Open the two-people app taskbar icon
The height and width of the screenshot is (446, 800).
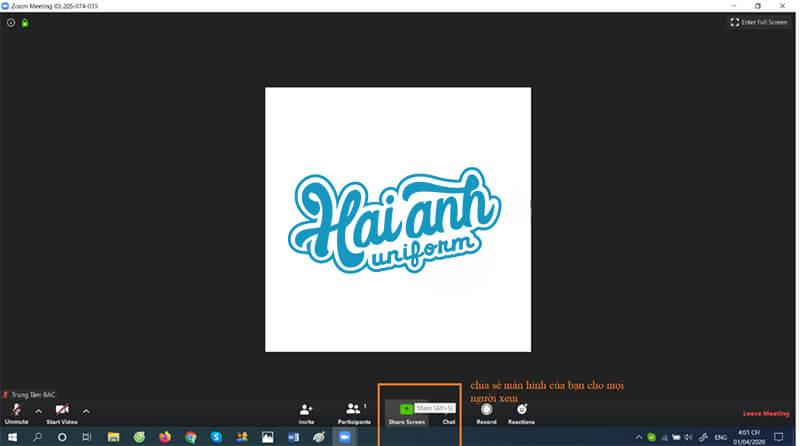(x=242, y=437)
